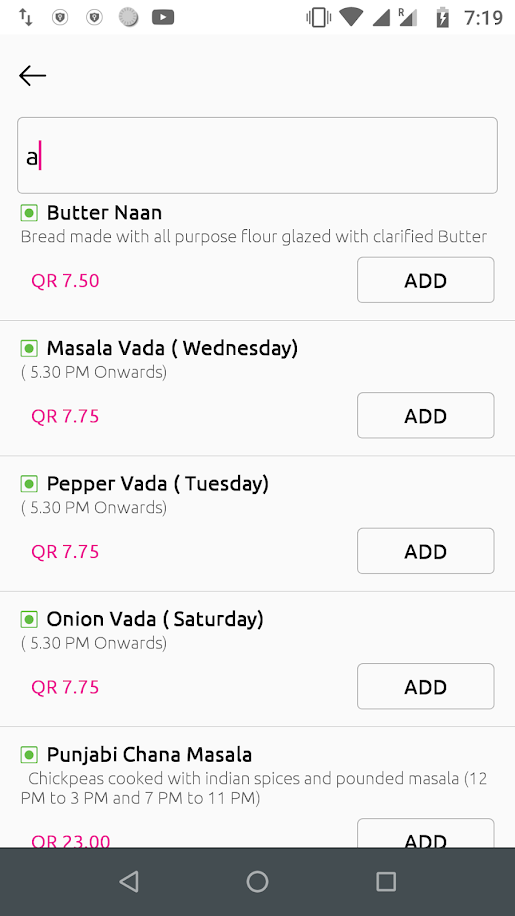
Task: Tap the Android back navigation triangle
Action: (129, 881)
